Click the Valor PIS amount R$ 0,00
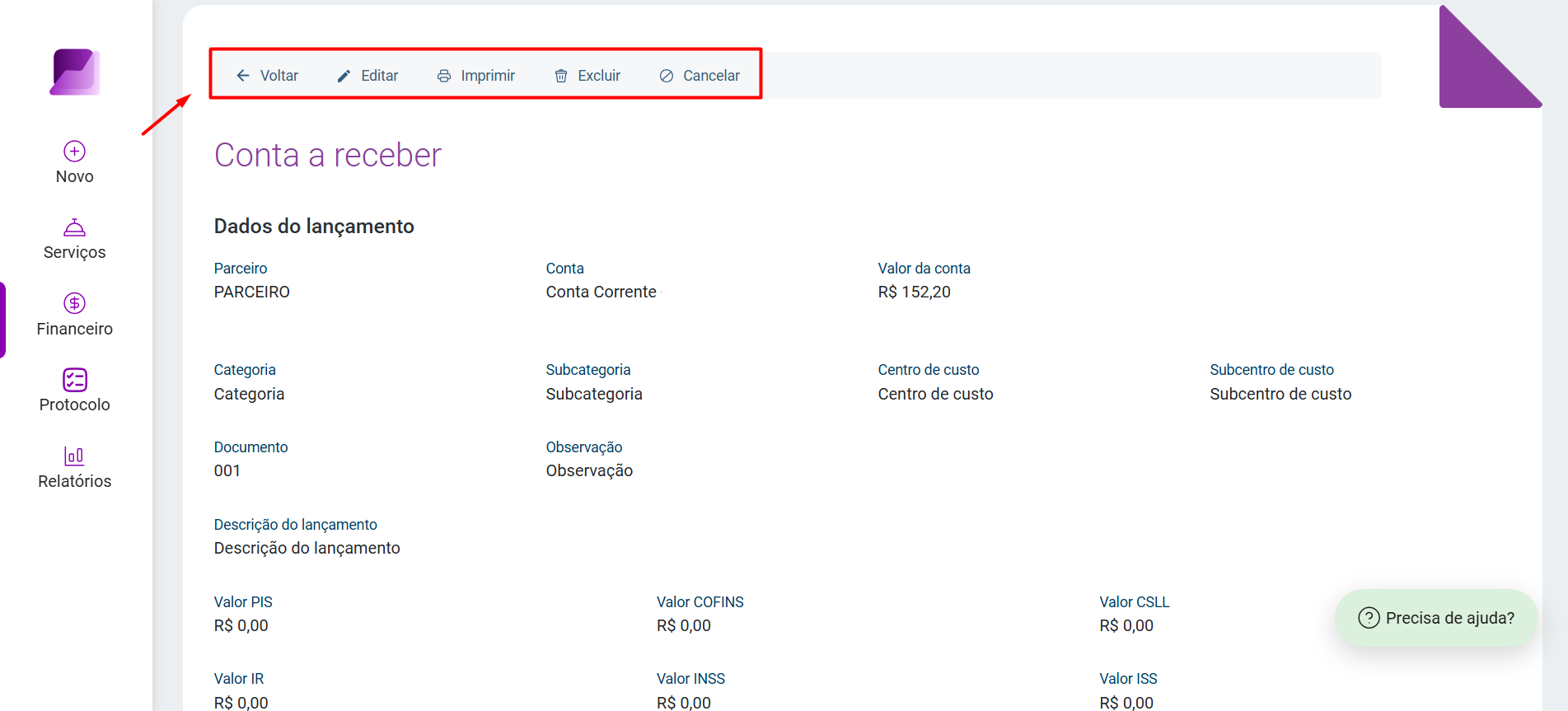Viewport: 1568px width, 711px height. (241, 625)
